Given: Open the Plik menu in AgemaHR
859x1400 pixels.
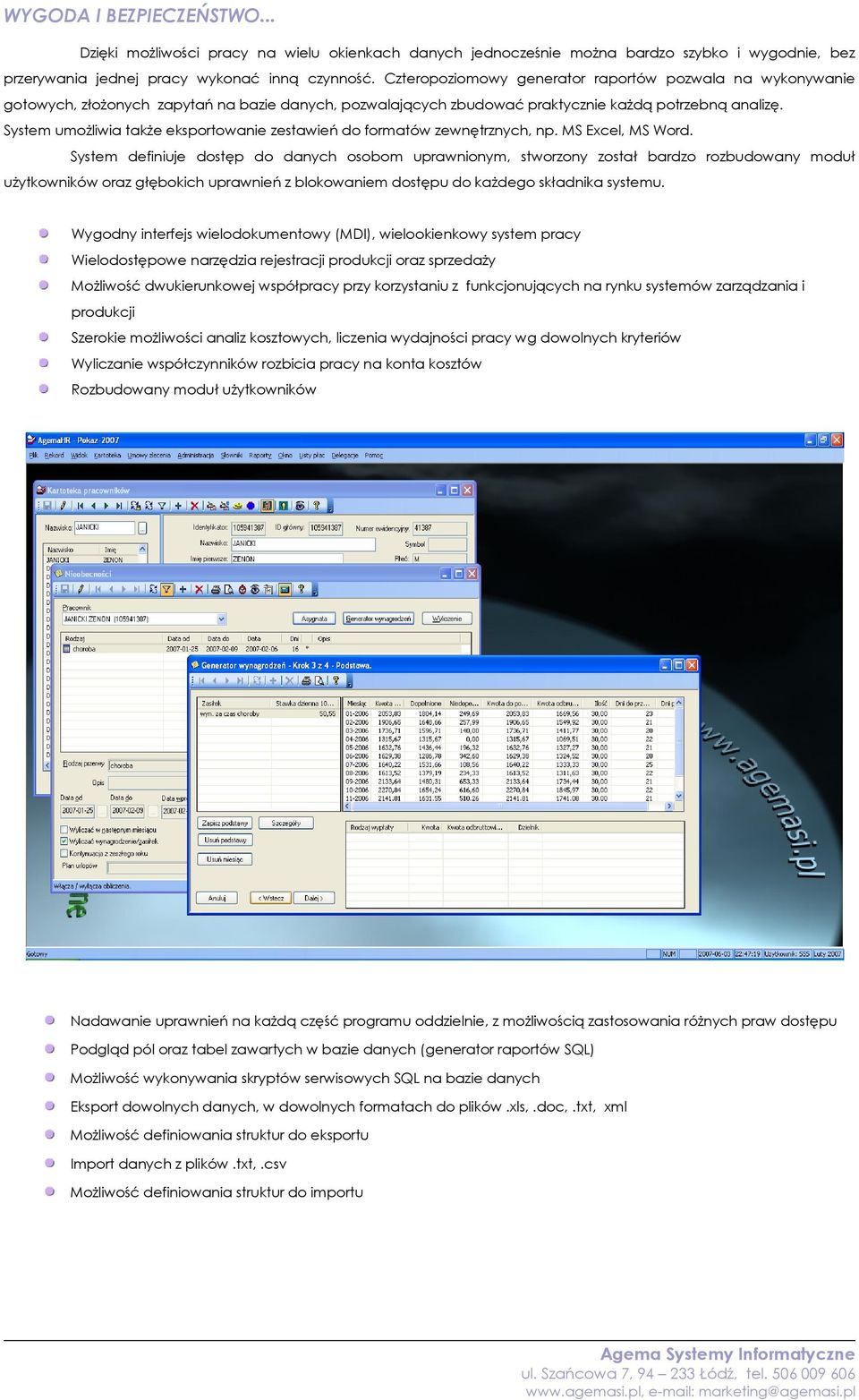Looking at the screenshot, I should 33,455.
